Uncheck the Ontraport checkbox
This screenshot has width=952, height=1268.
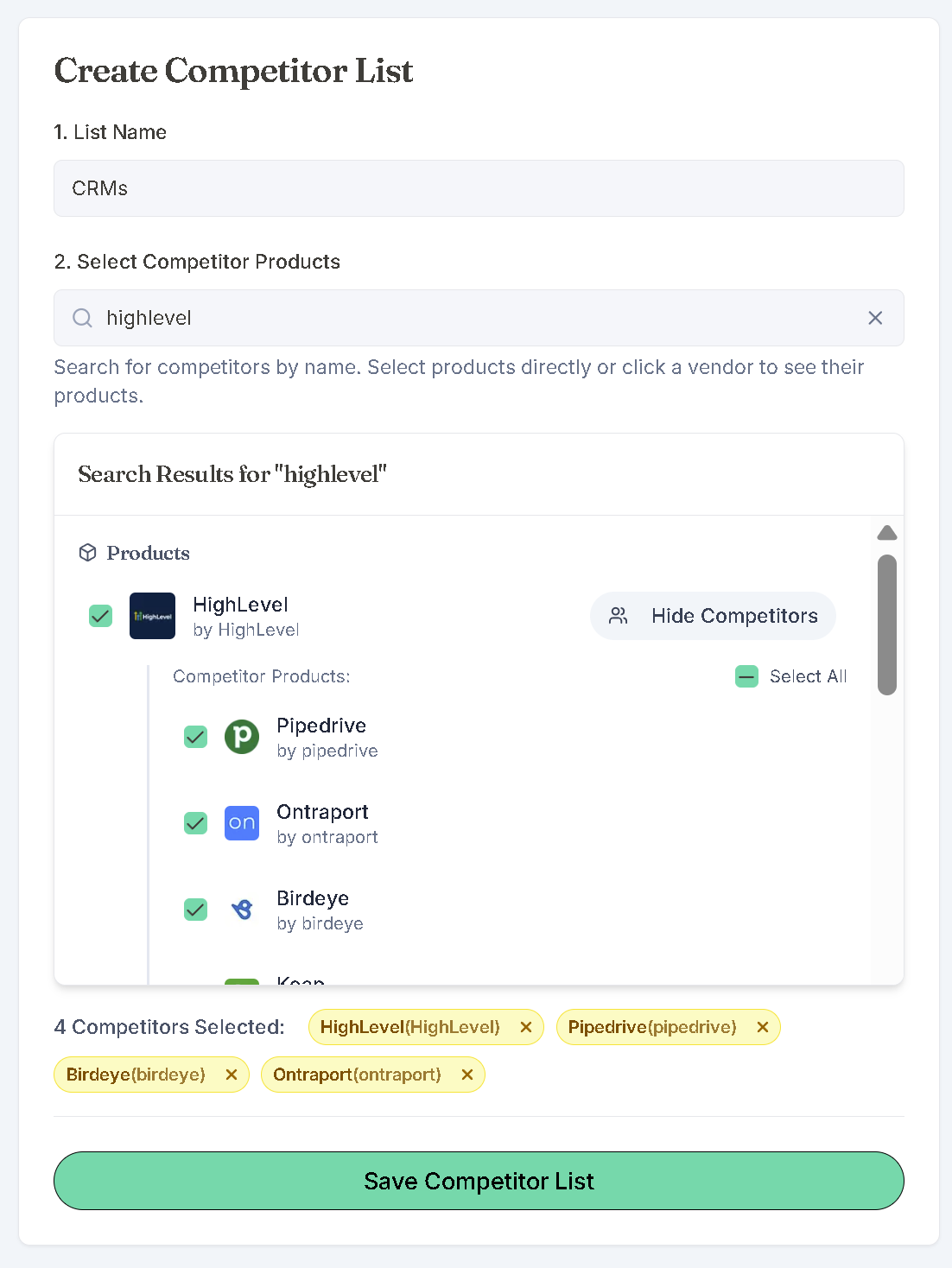coord(196,823)
